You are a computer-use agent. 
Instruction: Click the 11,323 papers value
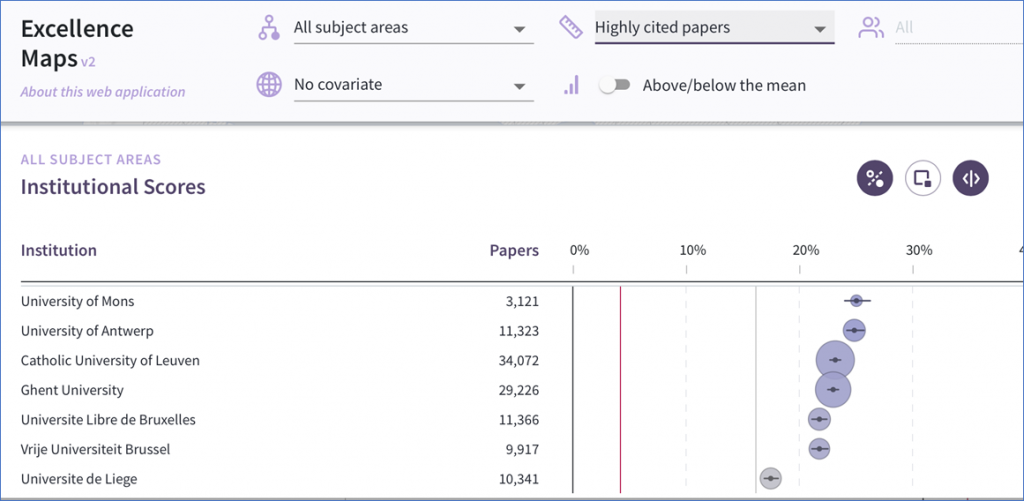(x=519, y=331)
